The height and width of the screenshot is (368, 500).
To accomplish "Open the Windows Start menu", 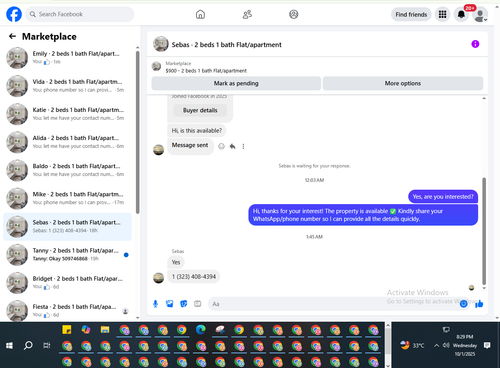I will 9,345.
